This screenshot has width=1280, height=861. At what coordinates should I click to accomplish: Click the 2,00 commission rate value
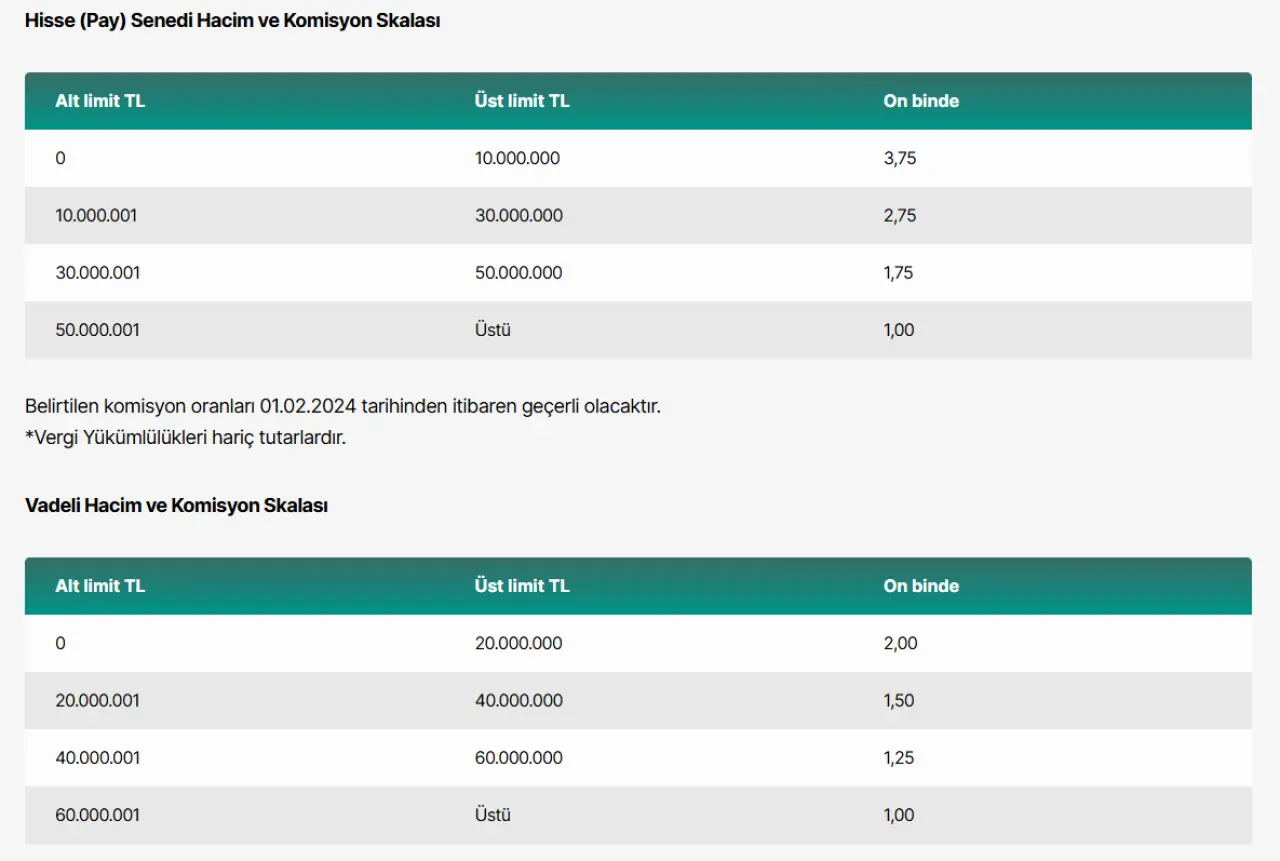[x=900, y=643]
